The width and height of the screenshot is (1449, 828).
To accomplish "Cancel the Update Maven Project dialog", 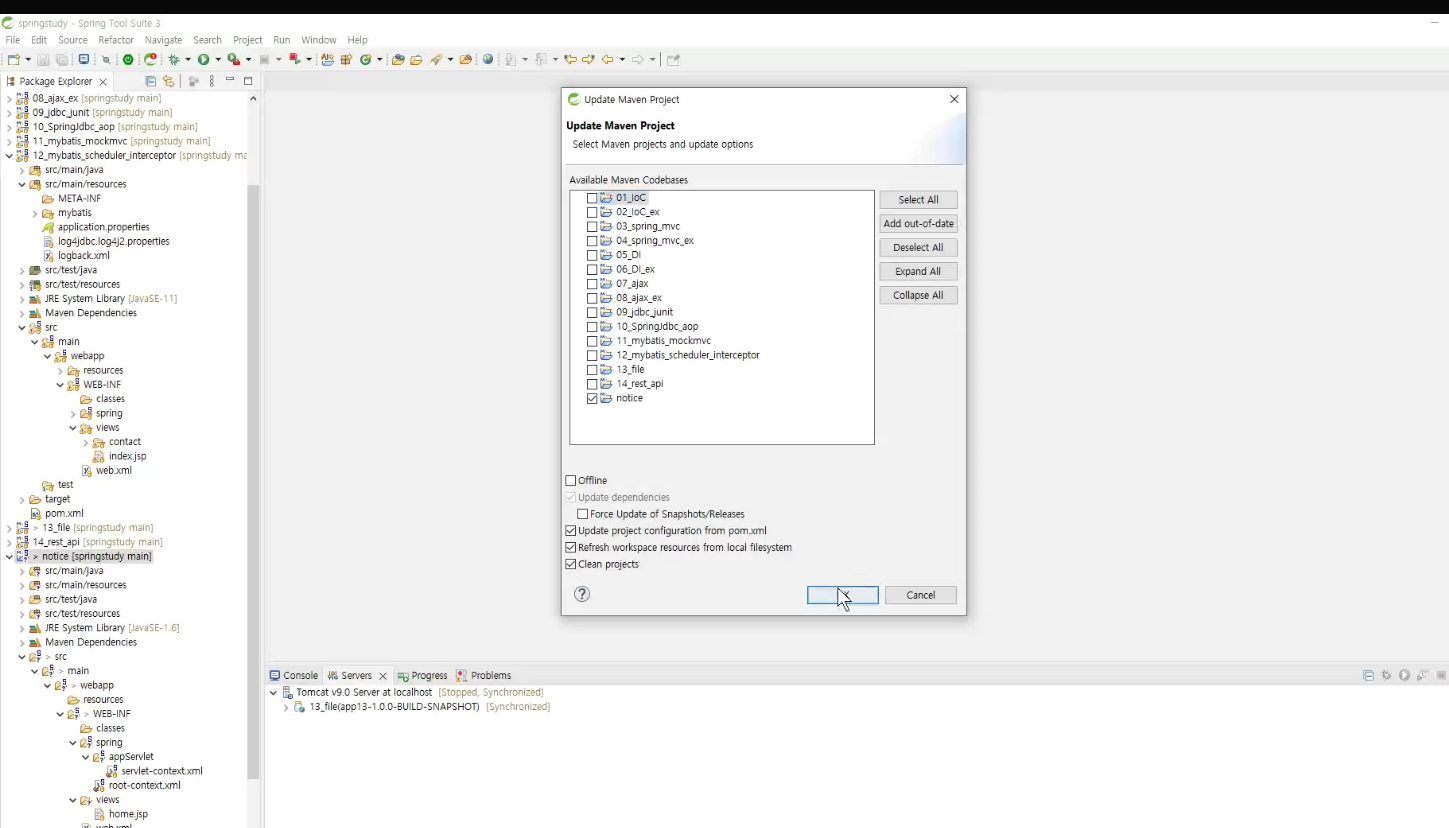I will coord(921,595).
